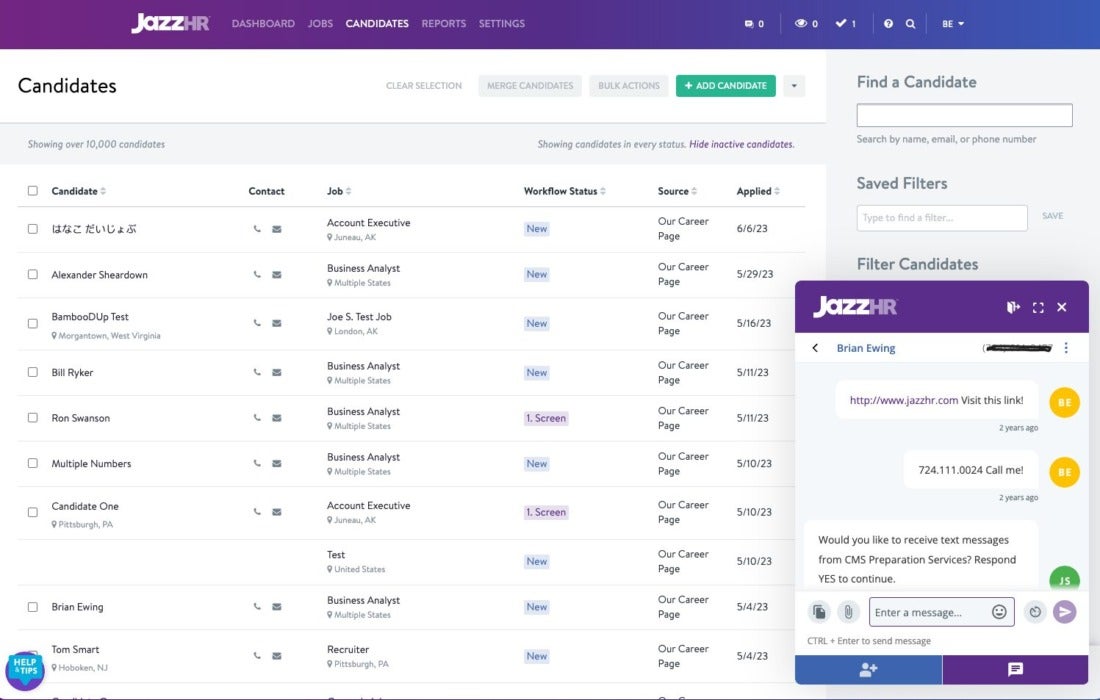The width and height of the screenshot is (1100, 700).
Task: Open the three-dot chat options menu
Action: 1066,348
